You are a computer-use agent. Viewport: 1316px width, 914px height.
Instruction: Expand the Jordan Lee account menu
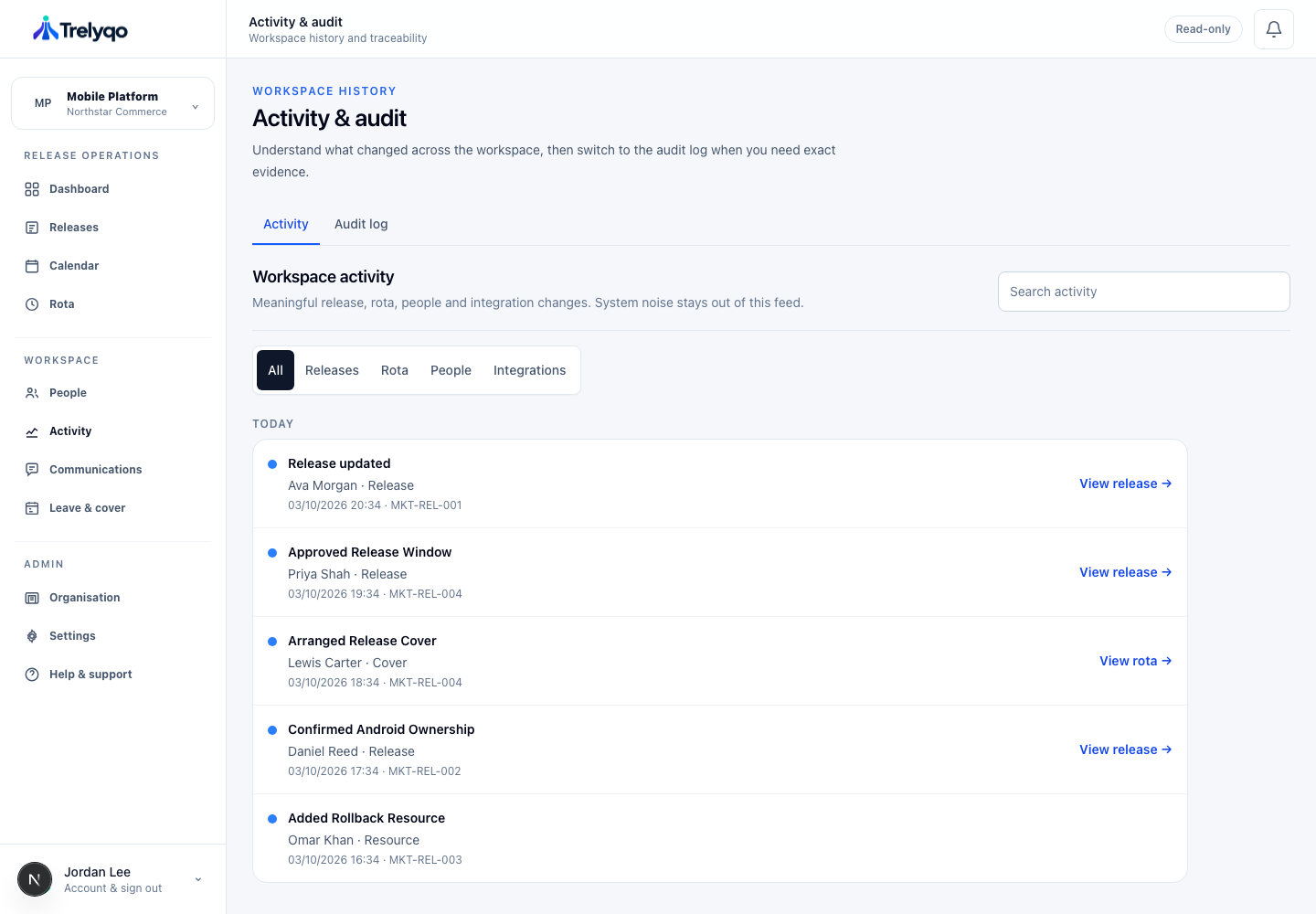click(x=113, y=879)
